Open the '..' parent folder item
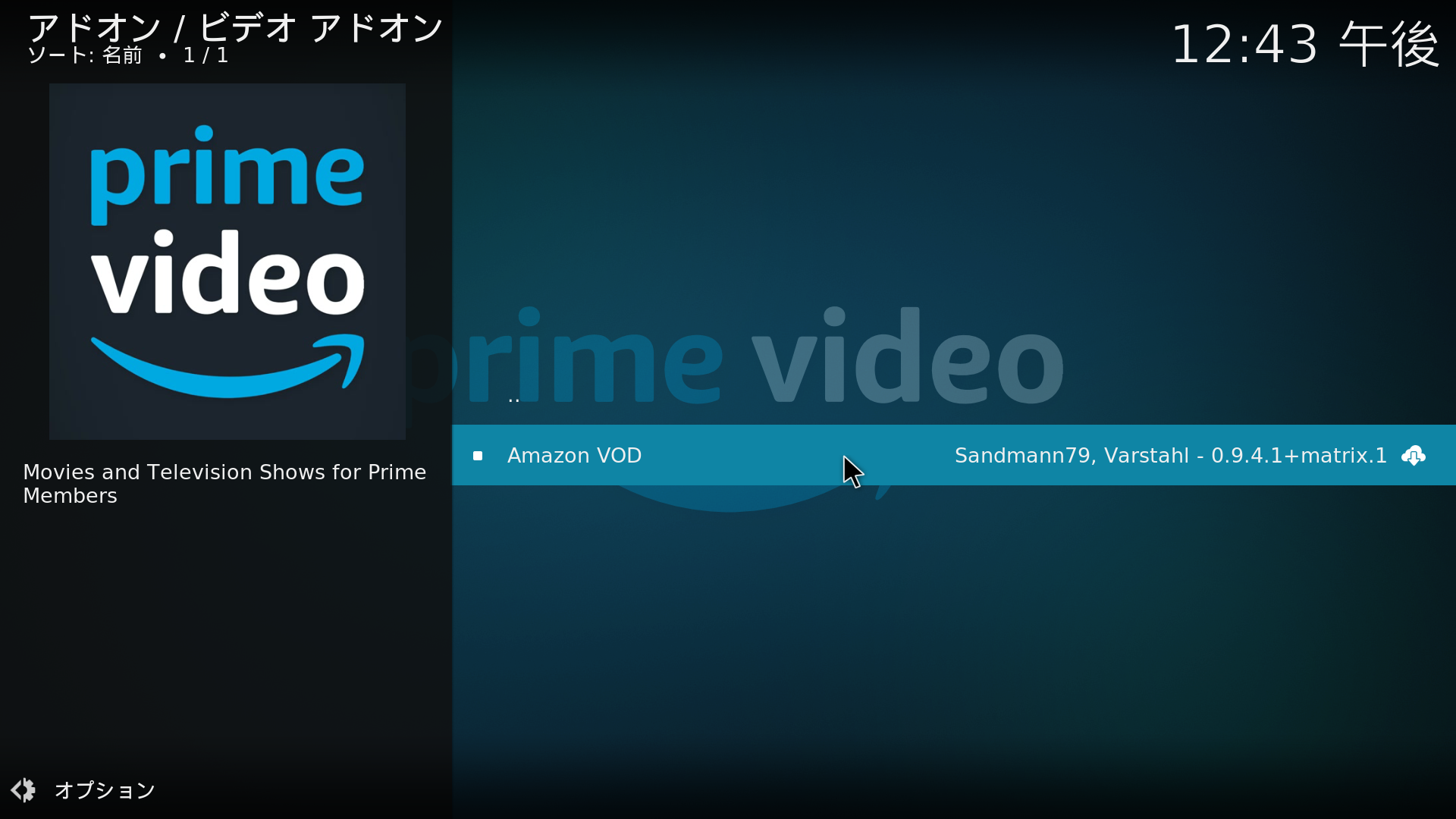The height and width of the screenshot is (819, 1456). pyautogui.click(x=514, y=400)
